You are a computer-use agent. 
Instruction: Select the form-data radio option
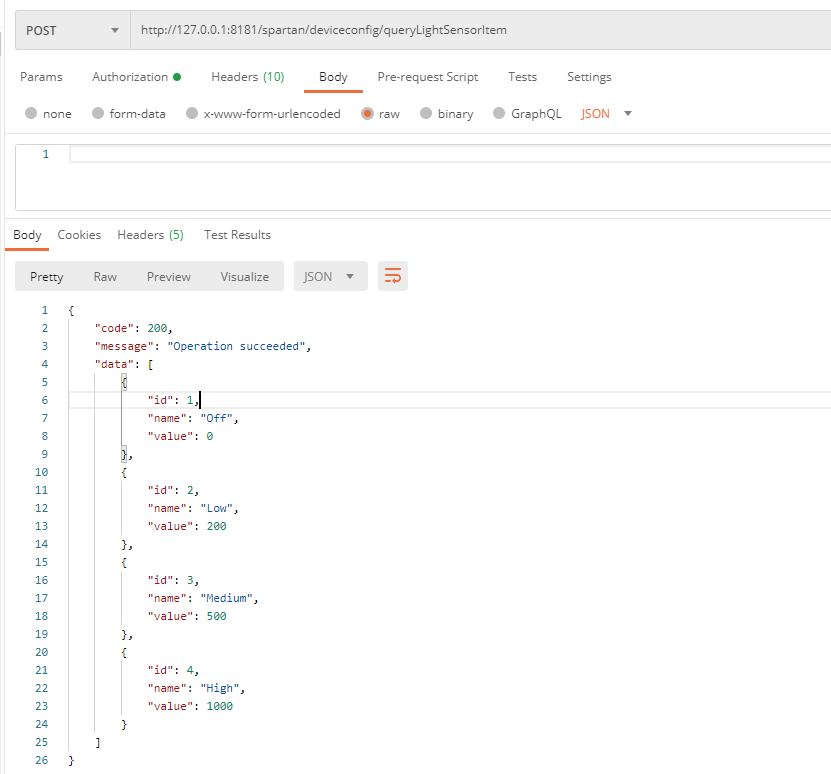coord(98,114)
